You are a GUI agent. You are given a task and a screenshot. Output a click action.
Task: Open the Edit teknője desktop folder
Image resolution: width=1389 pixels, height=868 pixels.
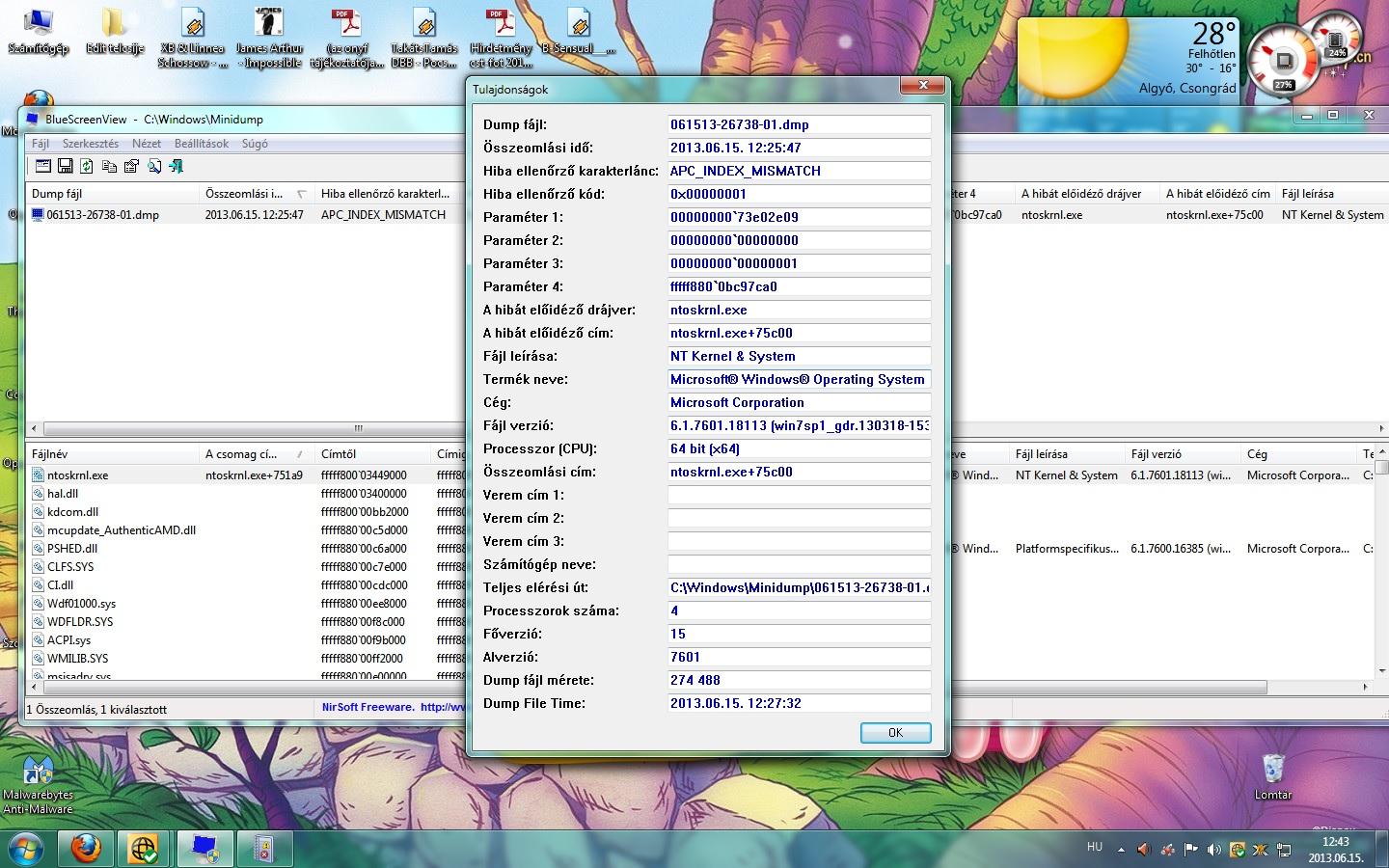(x=114, y=31)
